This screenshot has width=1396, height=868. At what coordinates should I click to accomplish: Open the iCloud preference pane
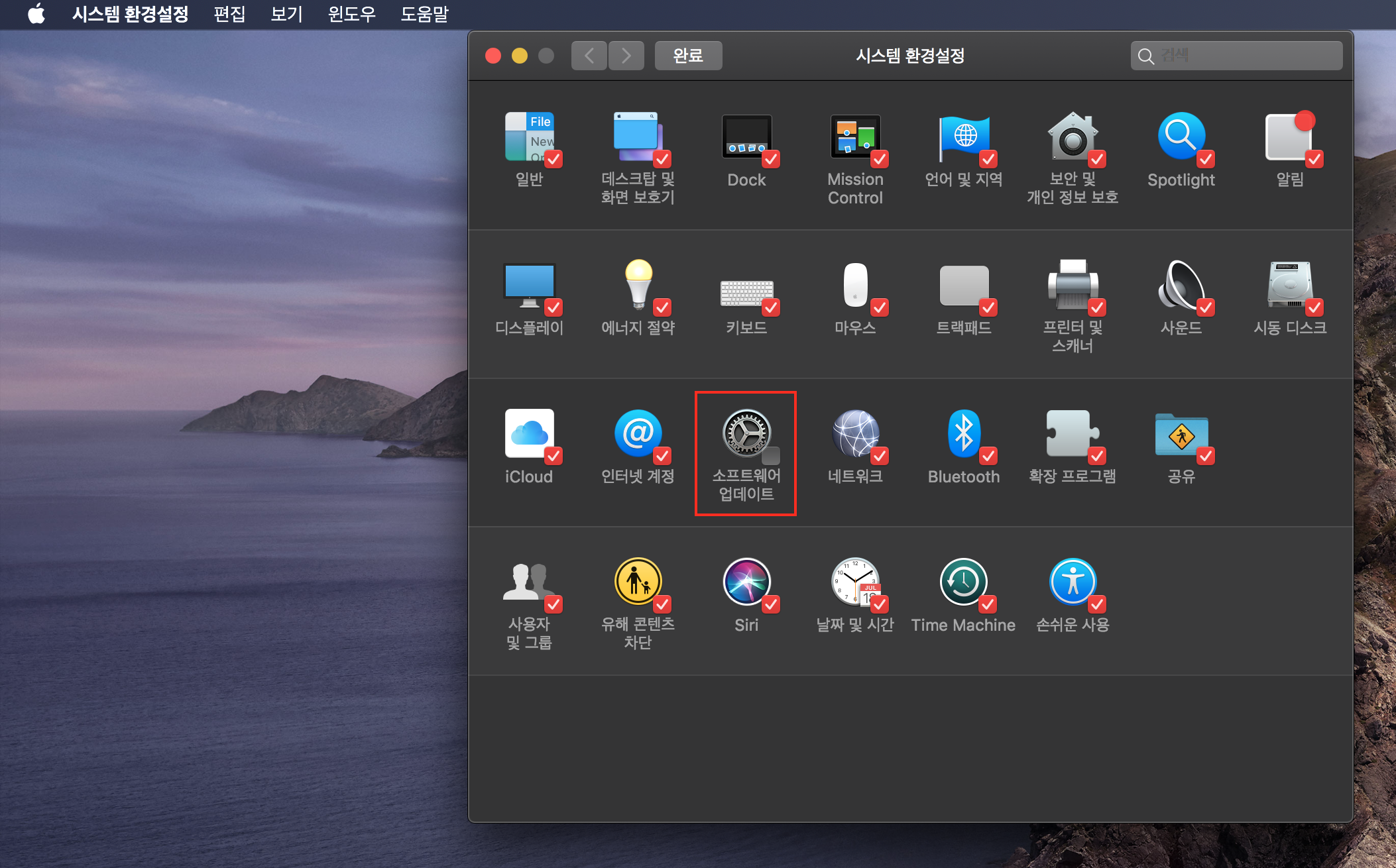(x=528, y=433)
